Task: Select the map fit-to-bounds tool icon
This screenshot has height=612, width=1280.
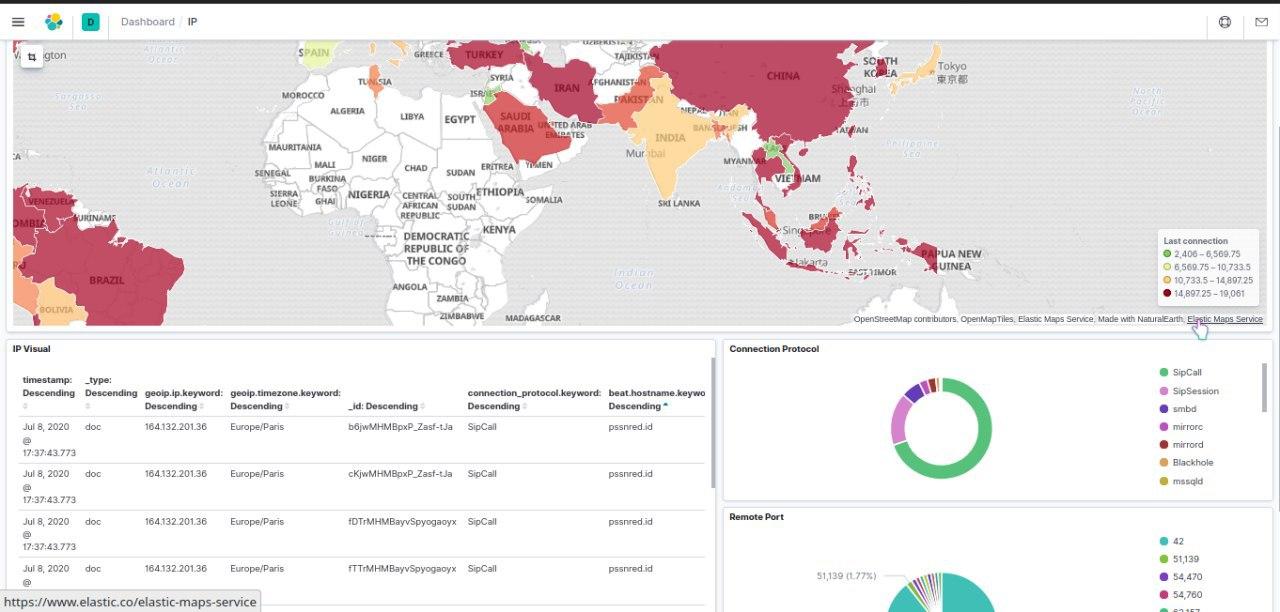Action: (x=31, y=58)
